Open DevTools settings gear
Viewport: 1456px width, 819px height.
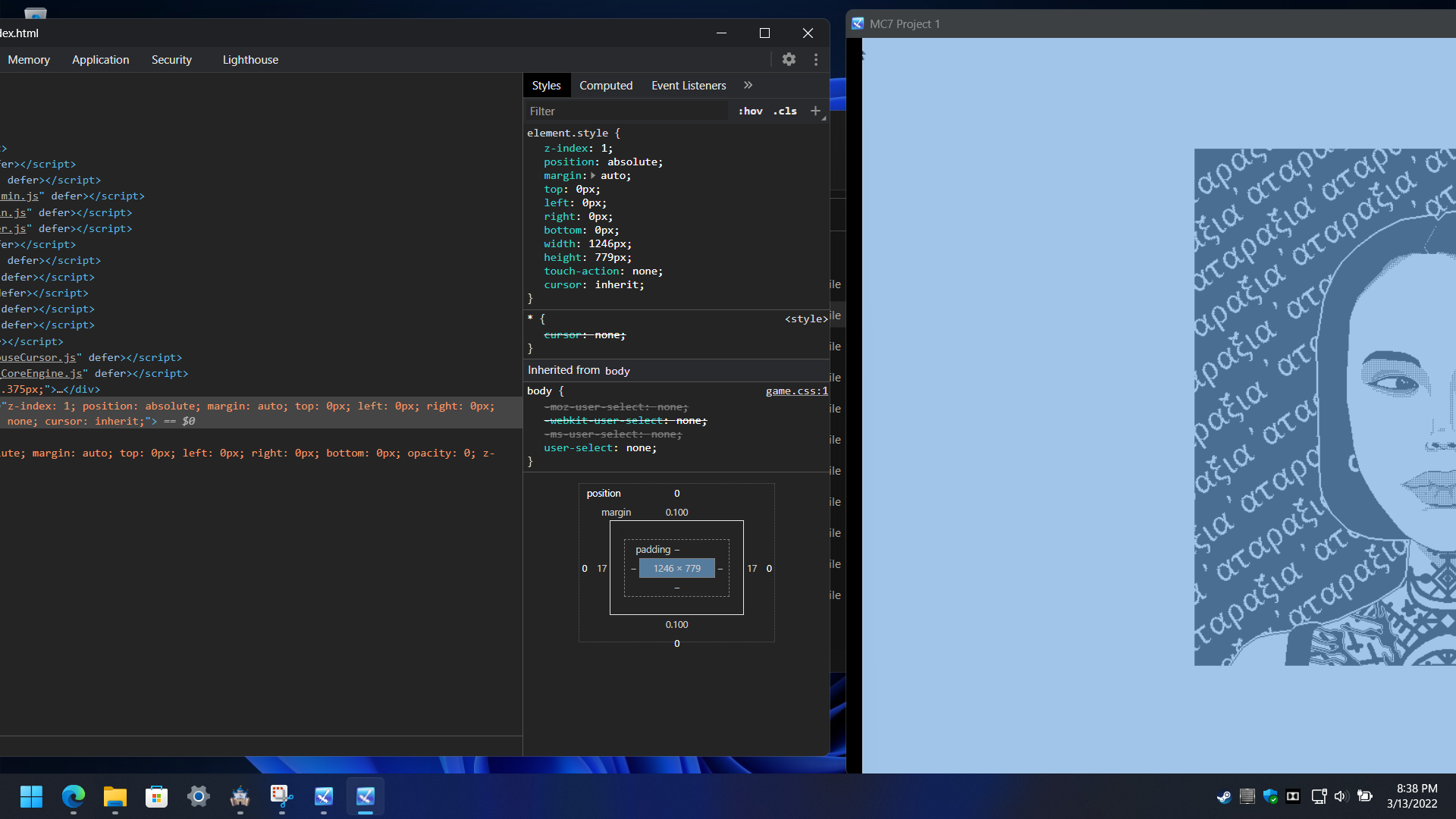tap(789, 59)
